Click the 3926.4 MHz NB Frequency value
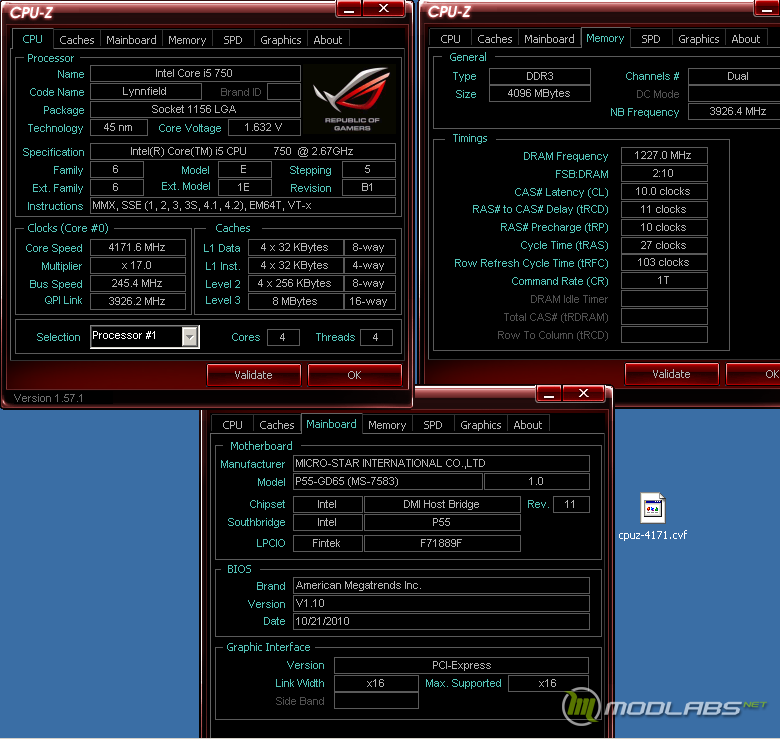Viewport: 780px width, 740px height. coord(734,111)
